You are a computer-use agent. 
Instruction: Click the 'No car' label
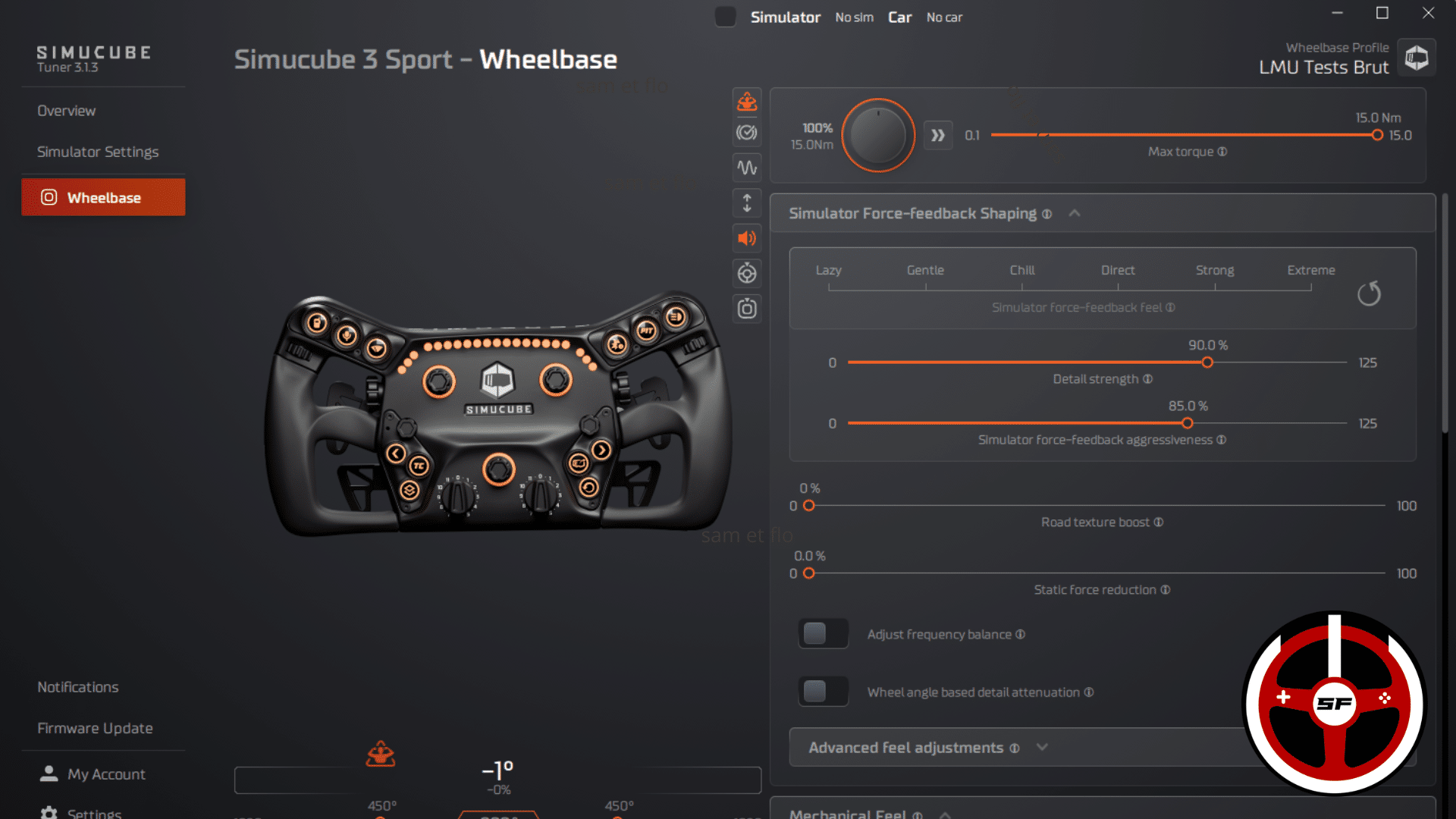point(944,17)
